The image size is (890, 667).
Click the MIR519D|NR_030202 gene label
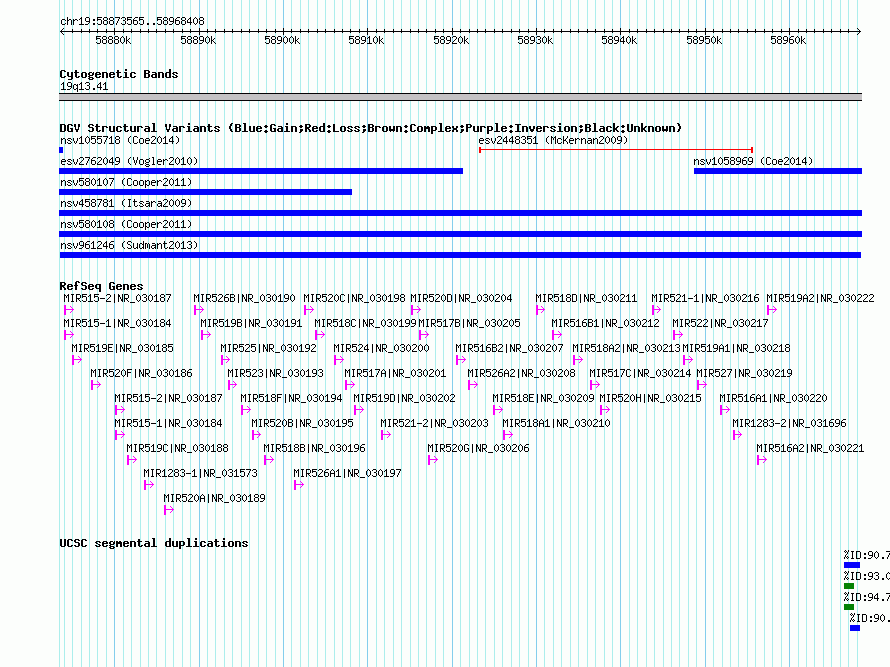click(404, 398)
